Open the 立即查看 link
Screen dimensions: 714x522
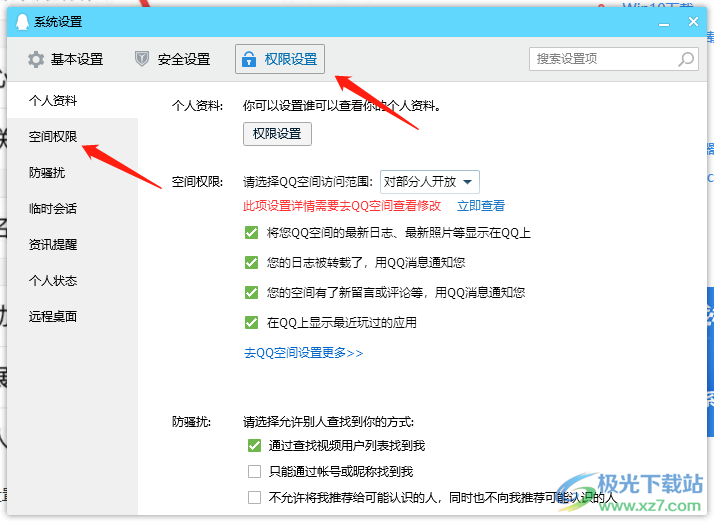point(481,206)
